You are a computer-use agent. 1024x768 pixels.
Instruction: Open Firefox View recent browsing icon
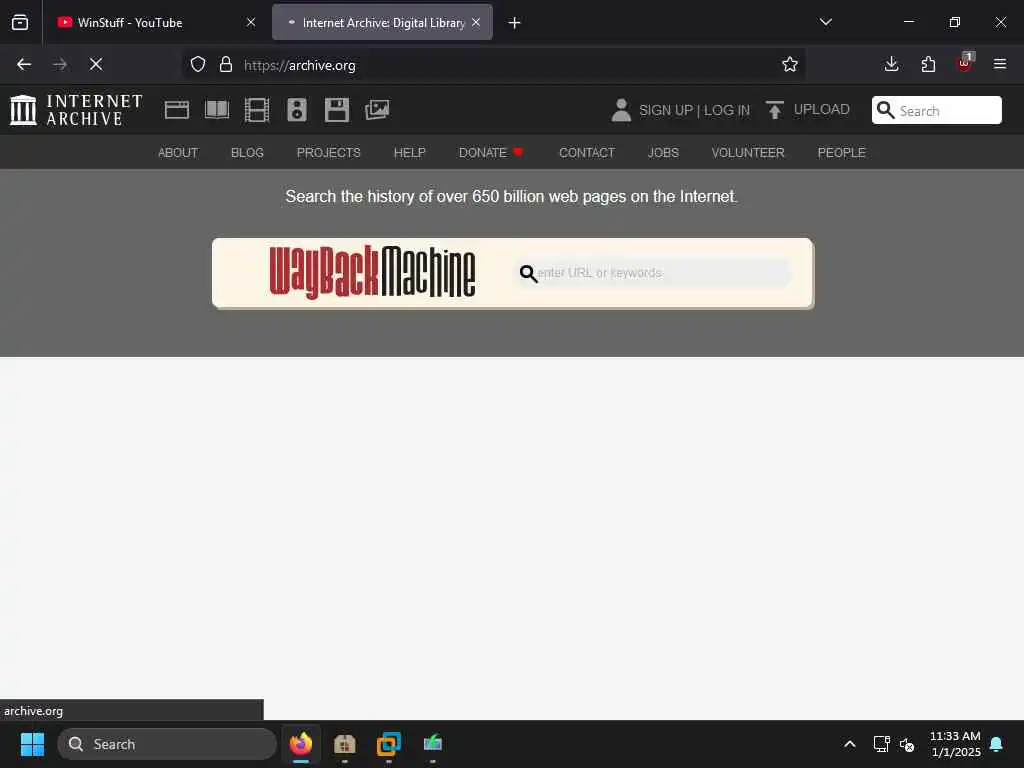tap(20, 22)
